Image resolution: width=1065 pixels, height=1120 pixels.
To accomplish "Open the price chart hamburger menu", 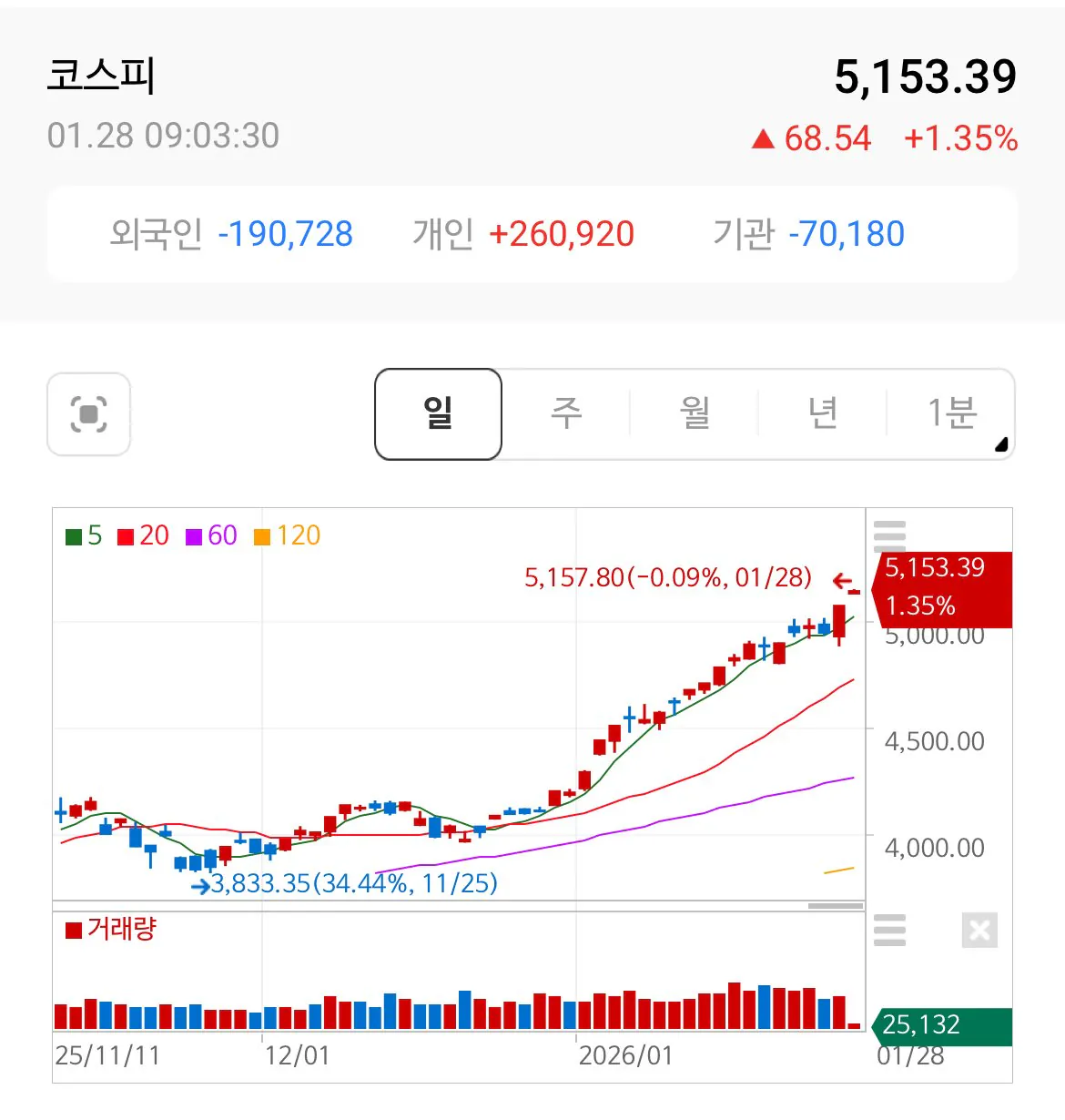I will (x=888, y=535).
